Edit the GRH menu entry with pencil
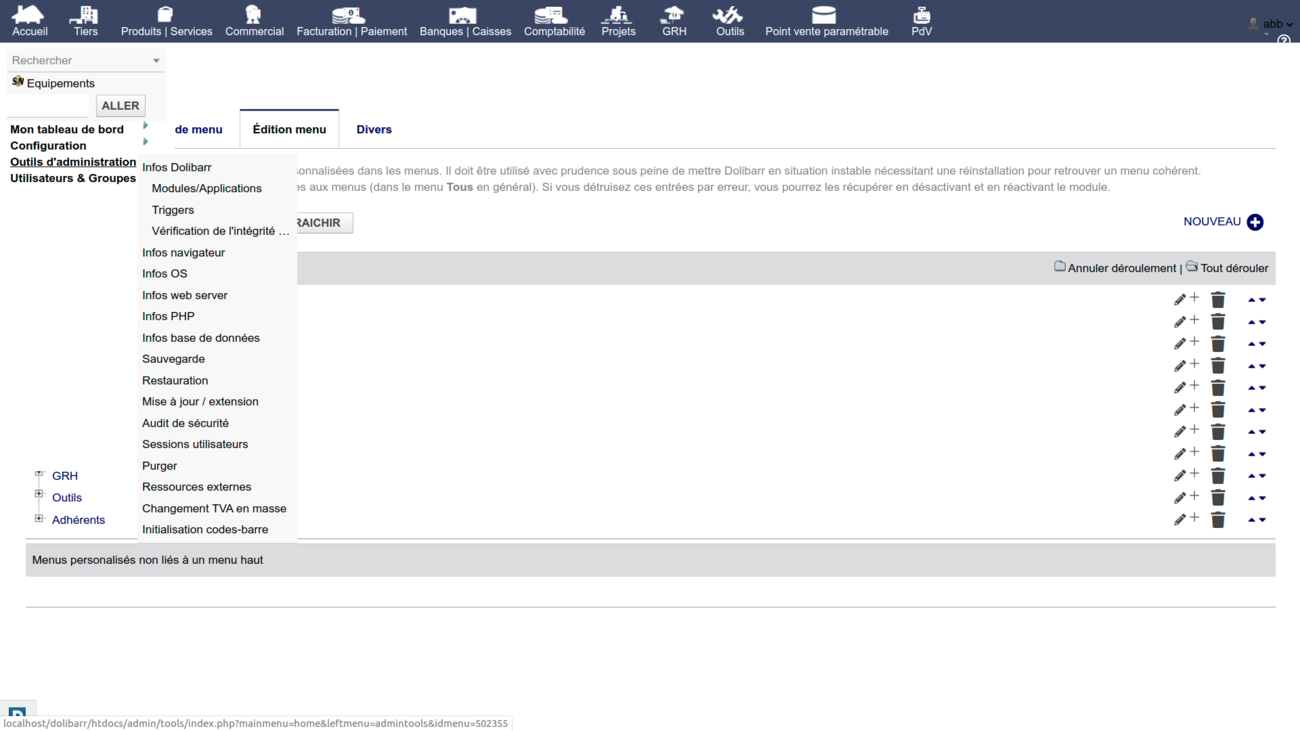The image size is (1300, 731). click(1180, 476)
